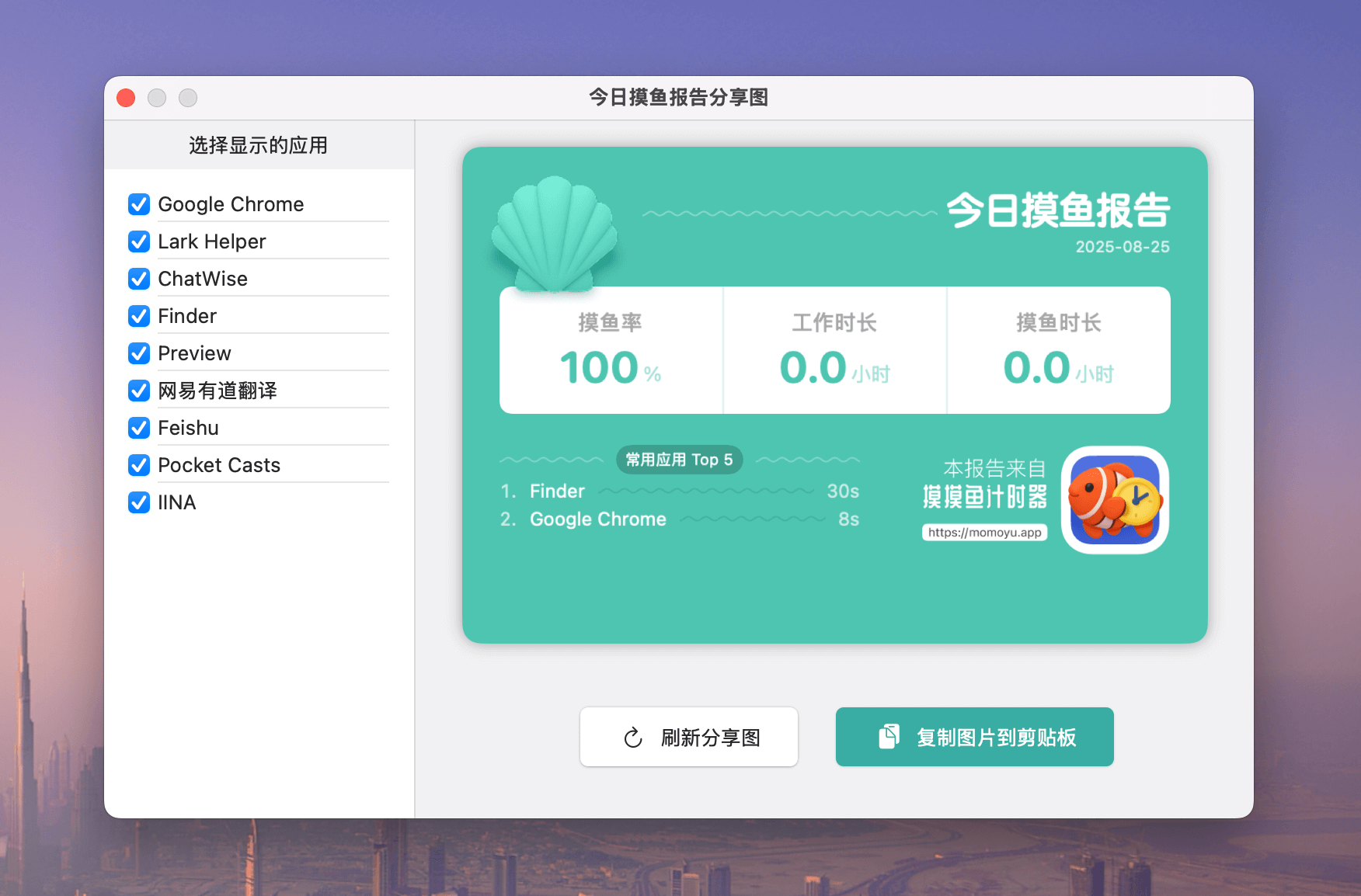Click the 常用应用 Top 5 badge
Screen dimensions: 1361x896
pyautogui.click(x=679, y=460)
